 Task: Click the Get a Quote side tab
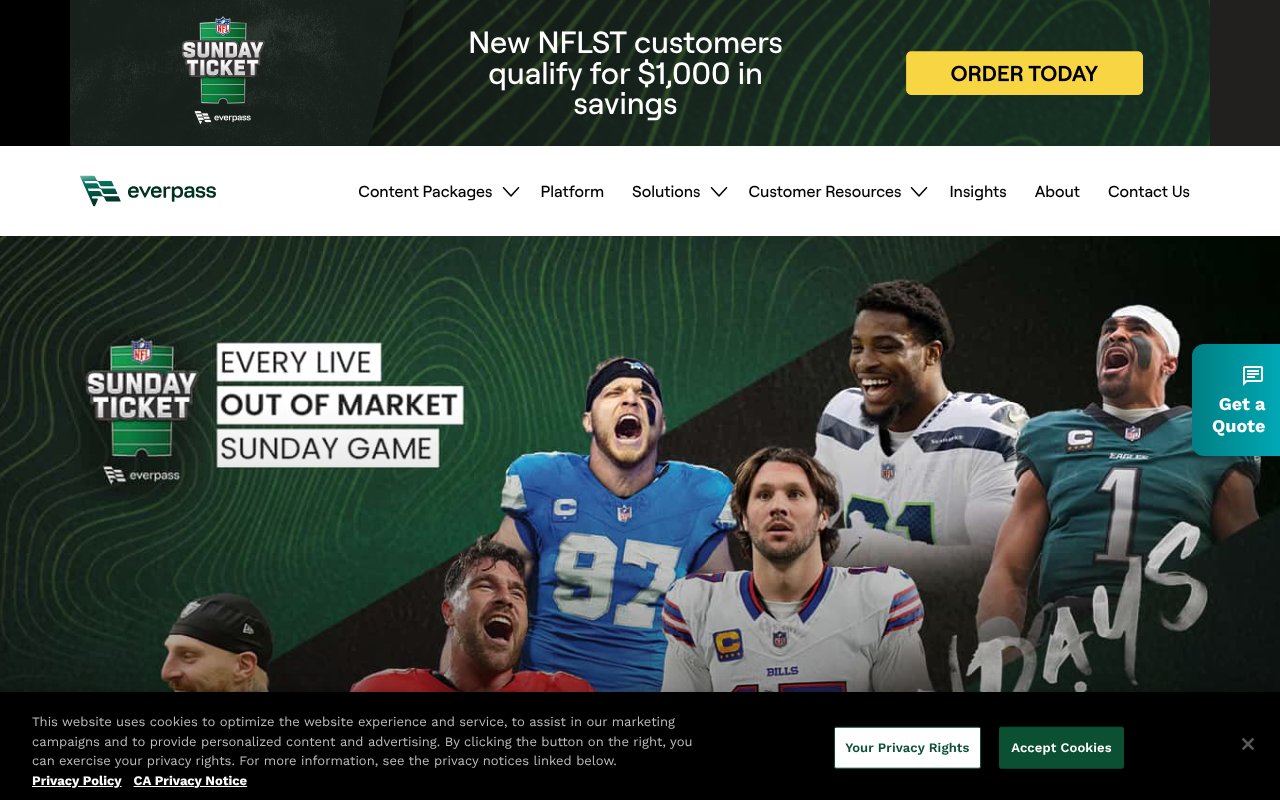point(1236,400)
